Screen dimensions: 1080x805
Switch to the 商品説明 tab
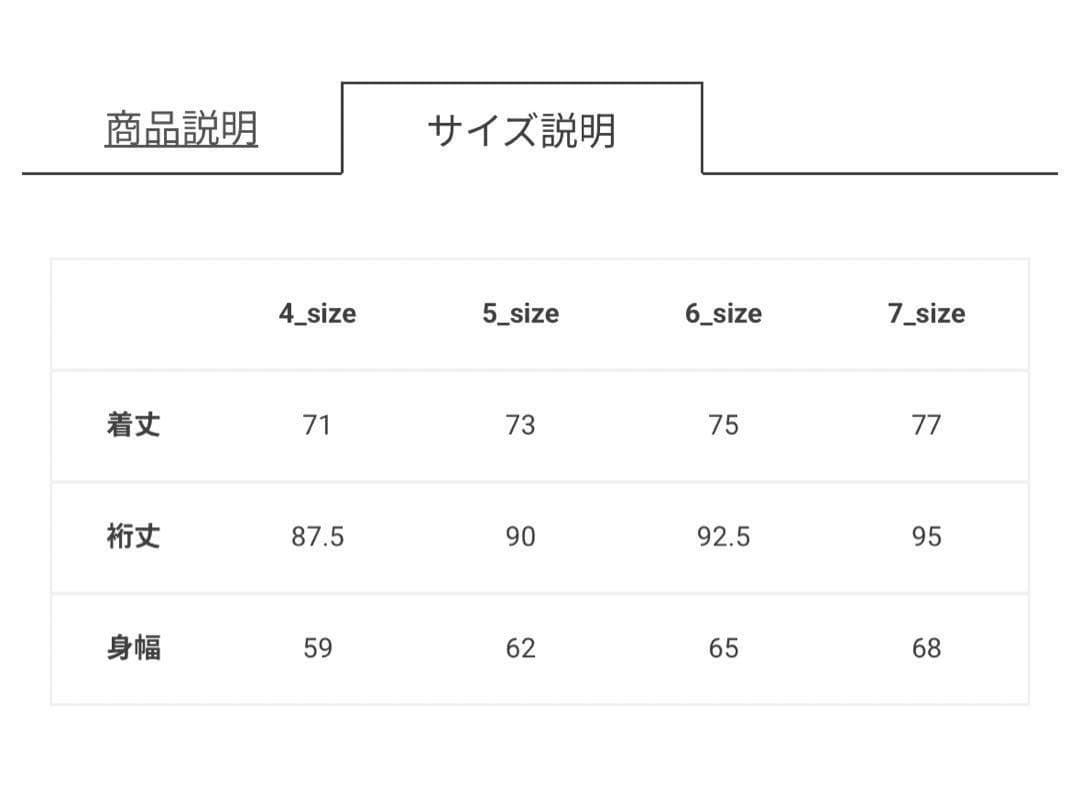[x=181, y=125]
